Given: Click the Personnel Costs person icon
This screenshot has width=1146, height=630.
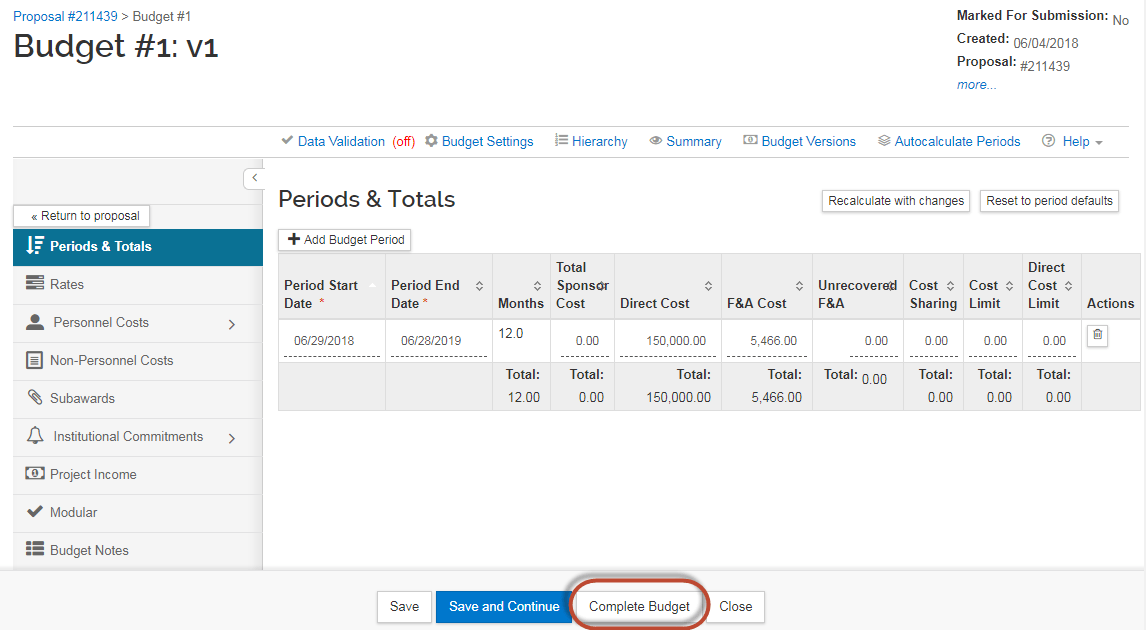Looking at the screenshot, I should (34, 322).
